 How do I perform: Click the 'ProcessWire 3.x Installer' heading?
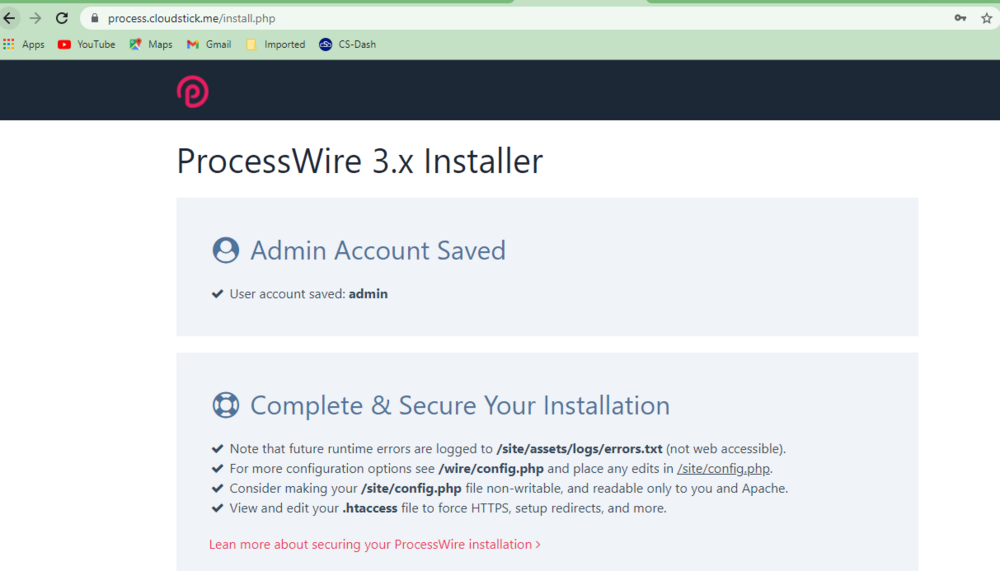pos(360,161)
